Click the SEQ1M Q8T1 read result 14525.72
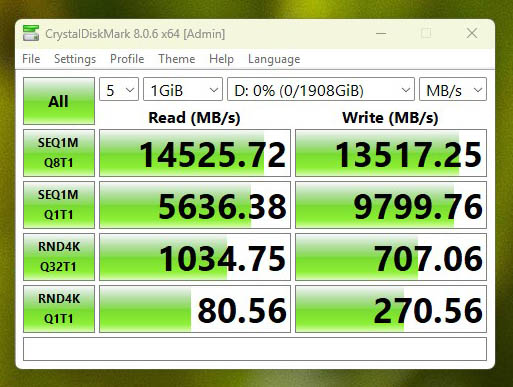The height and width of the screenshot is (387, 513). (195, 153)
